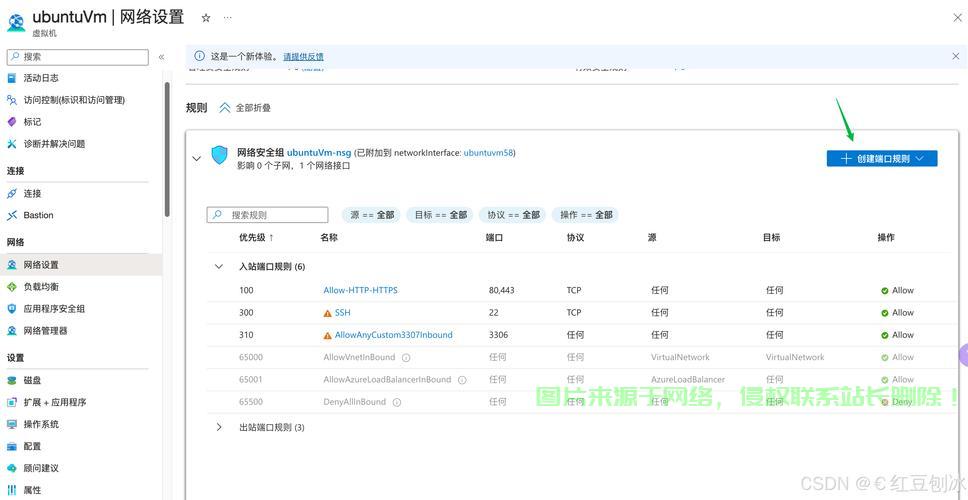Click info icon next to AllowAzureLoadBalancerInBound
Image resolution: width=968 pixels, height=500 pixels.
coord(462,380)
